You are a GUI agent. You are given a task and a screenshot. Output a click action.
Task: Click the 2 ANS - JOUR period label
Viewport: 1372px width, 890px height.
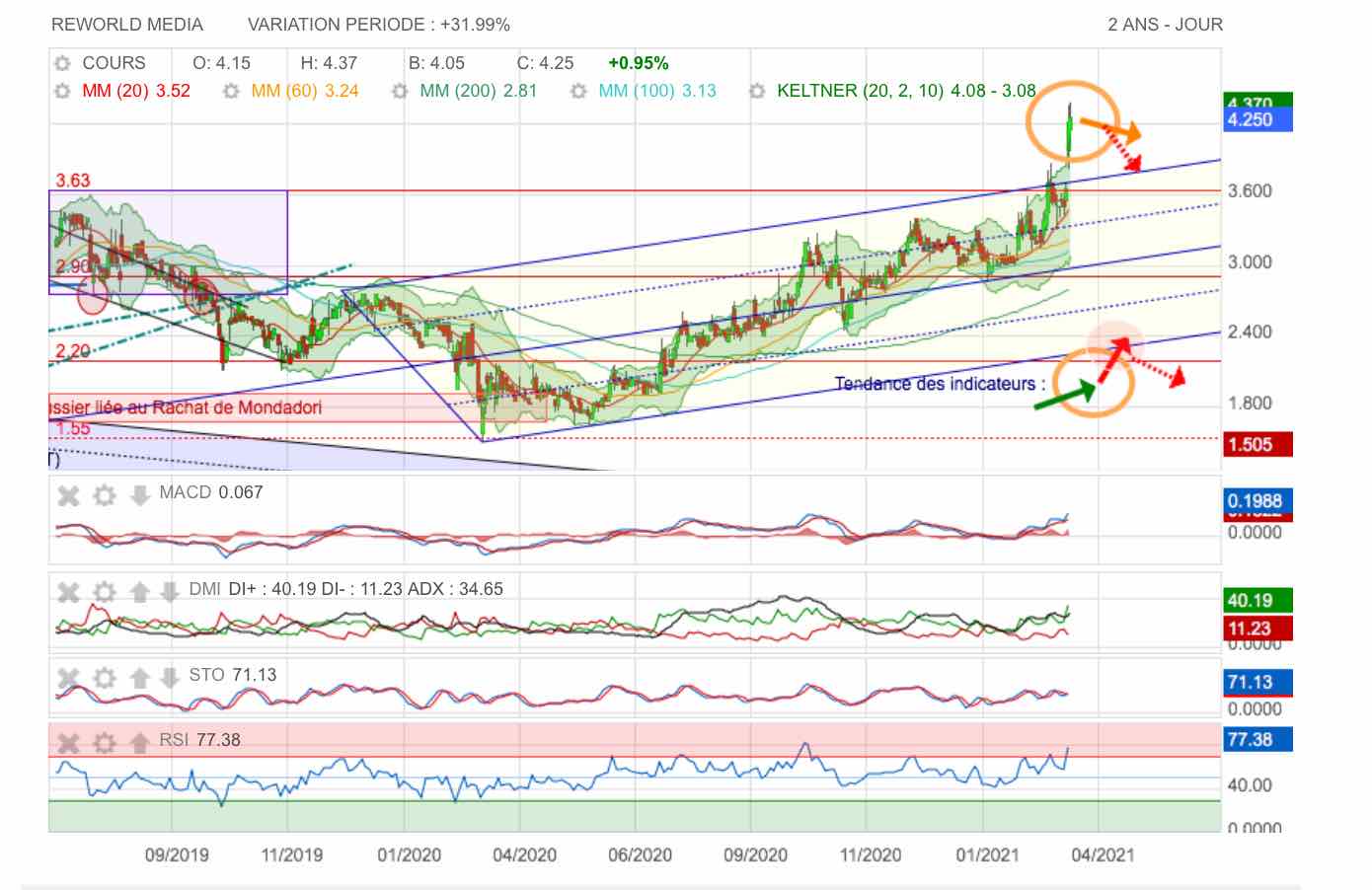(x=1165, y=25)
